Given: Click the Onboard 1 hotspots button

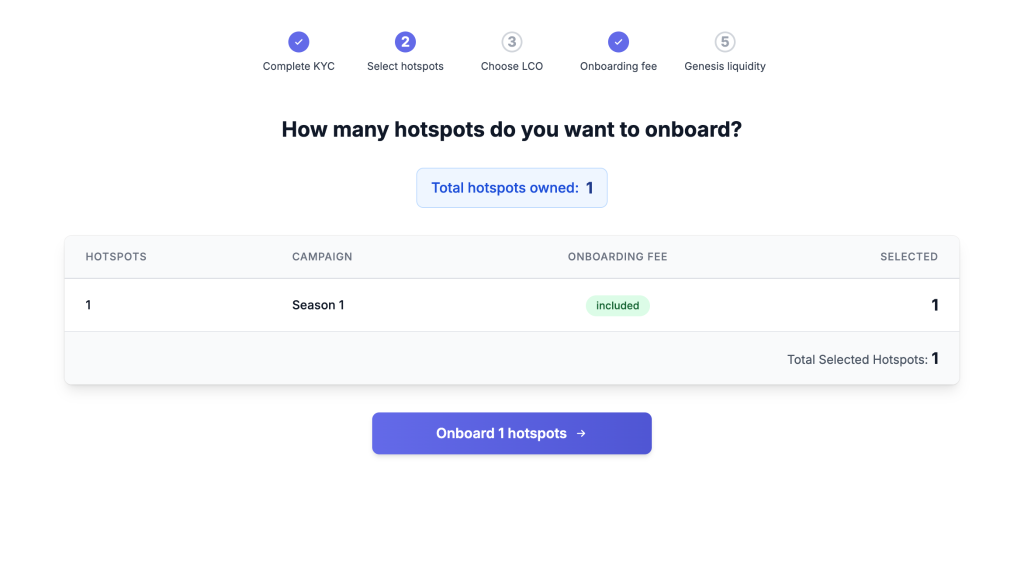Looking at the screenshot, I should click(x=512, y=433).
